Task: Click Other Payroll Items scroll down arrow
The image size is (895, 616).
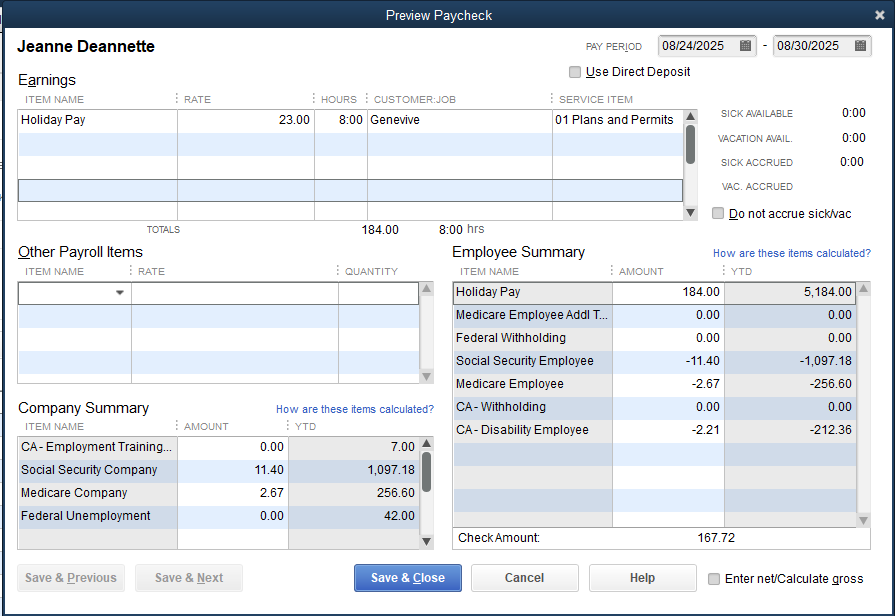Action: pos(426,377)
